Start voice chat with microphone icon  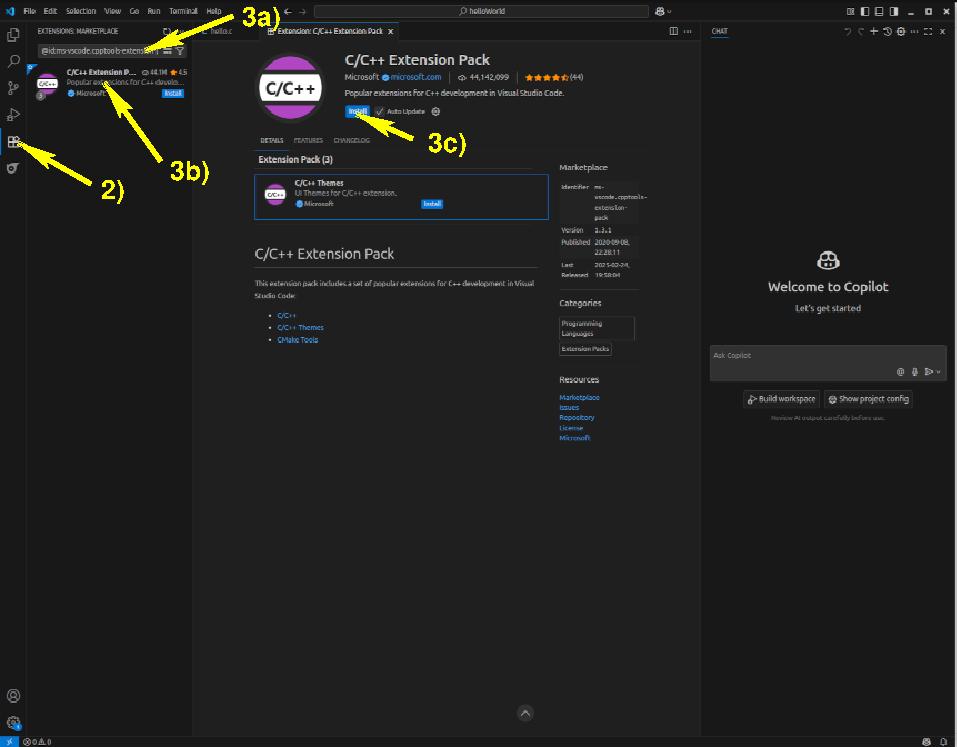pos(914,372)
